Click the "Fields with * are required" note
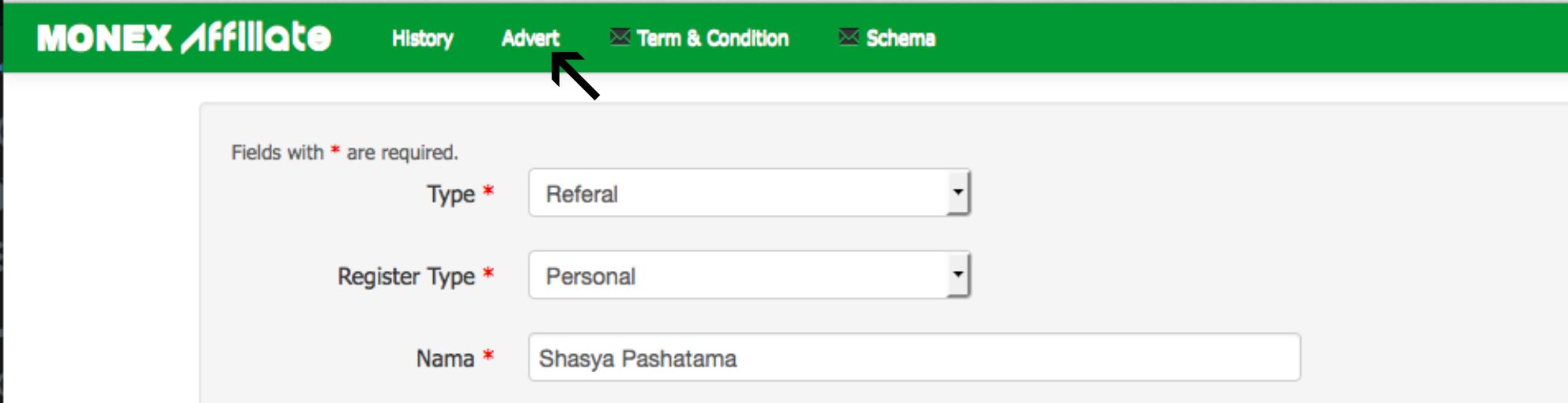Screen dimensions: 1568x403 [x=345, y=152]
